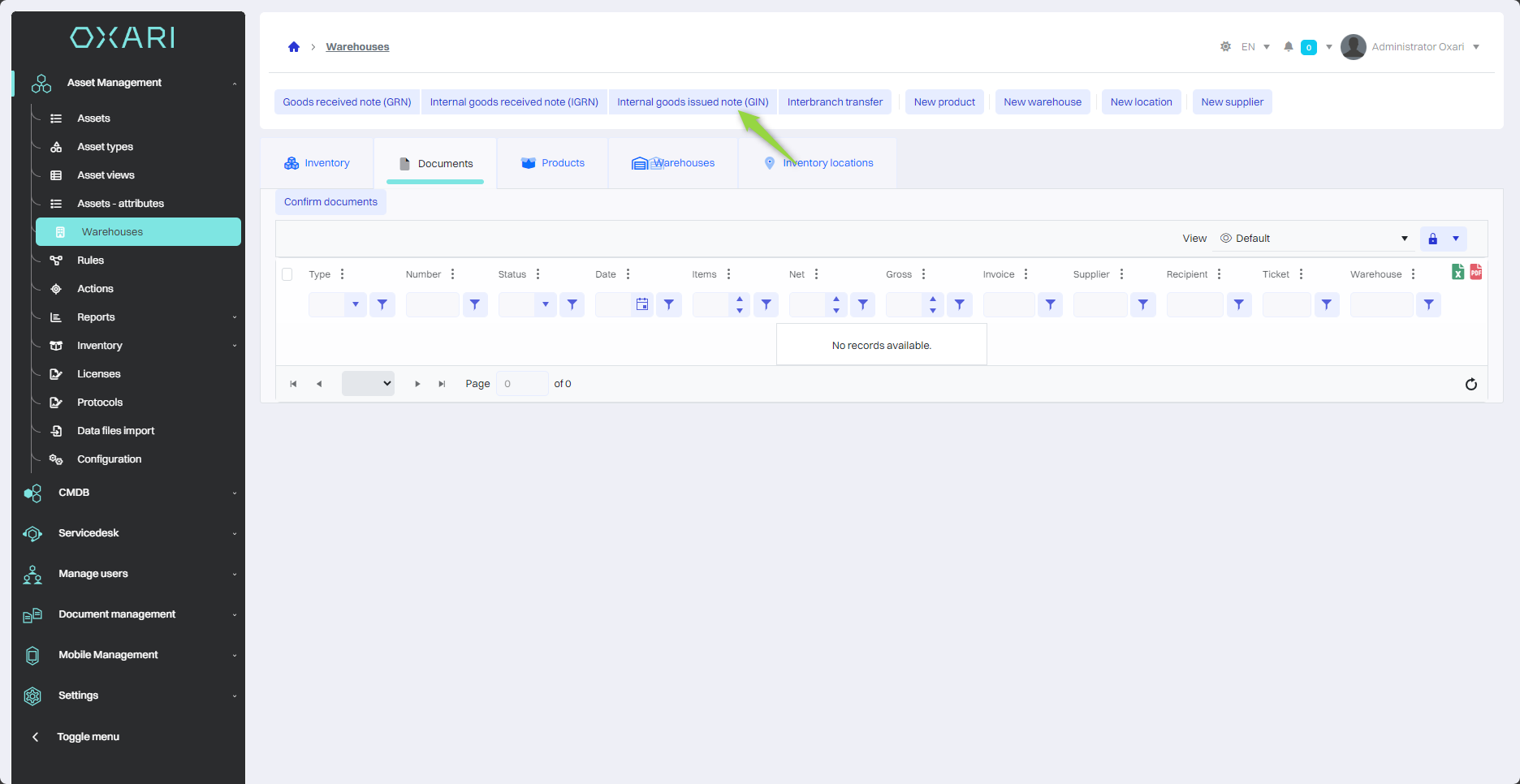Open Type column options menu
Screen dimensions: 1520x784
click(343, 274)
